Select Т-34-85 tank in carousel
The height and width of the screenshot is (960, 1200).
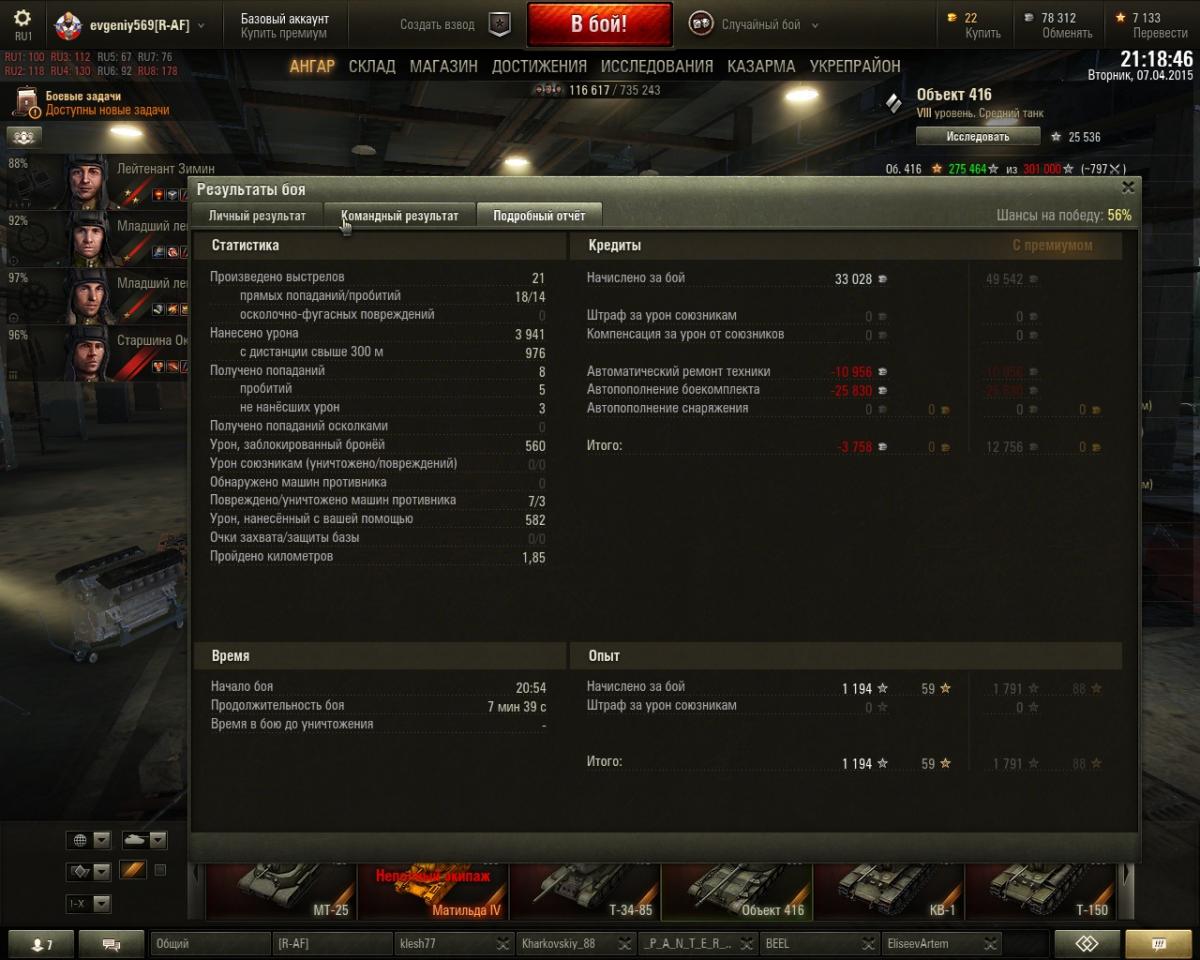585,890
